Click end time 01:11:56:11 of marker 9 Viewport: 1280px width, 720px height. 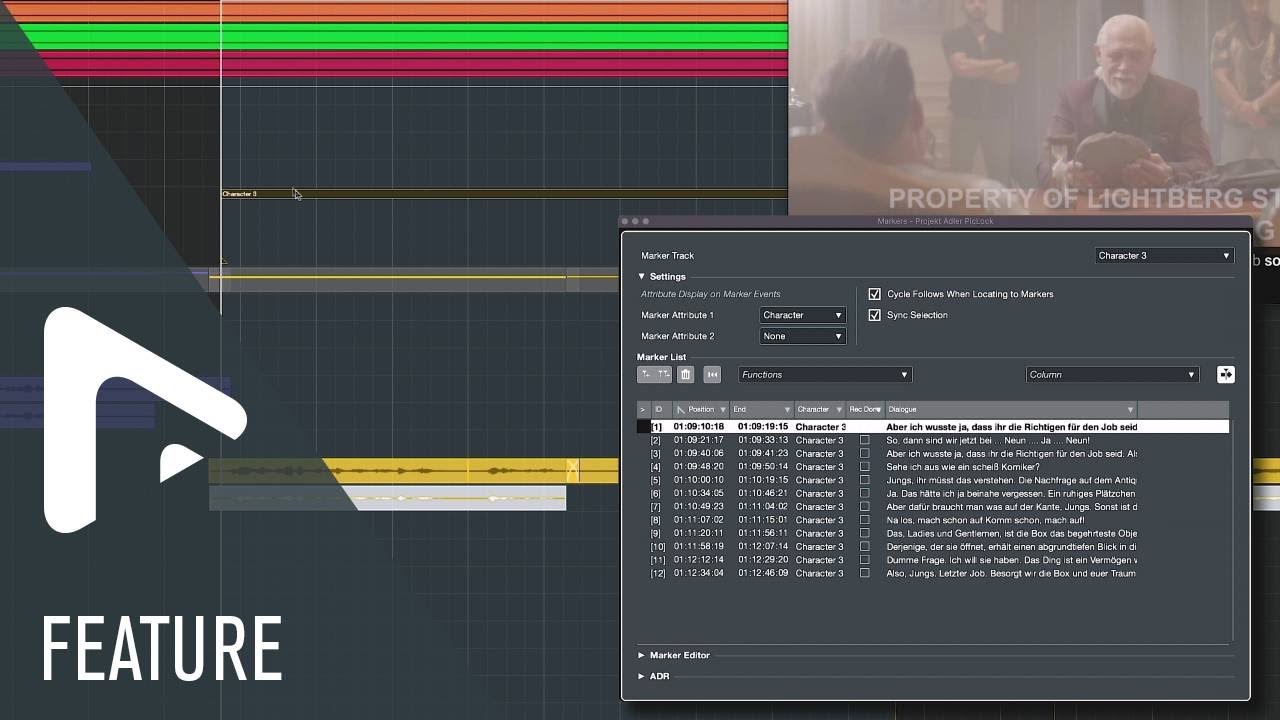(763, 533)
